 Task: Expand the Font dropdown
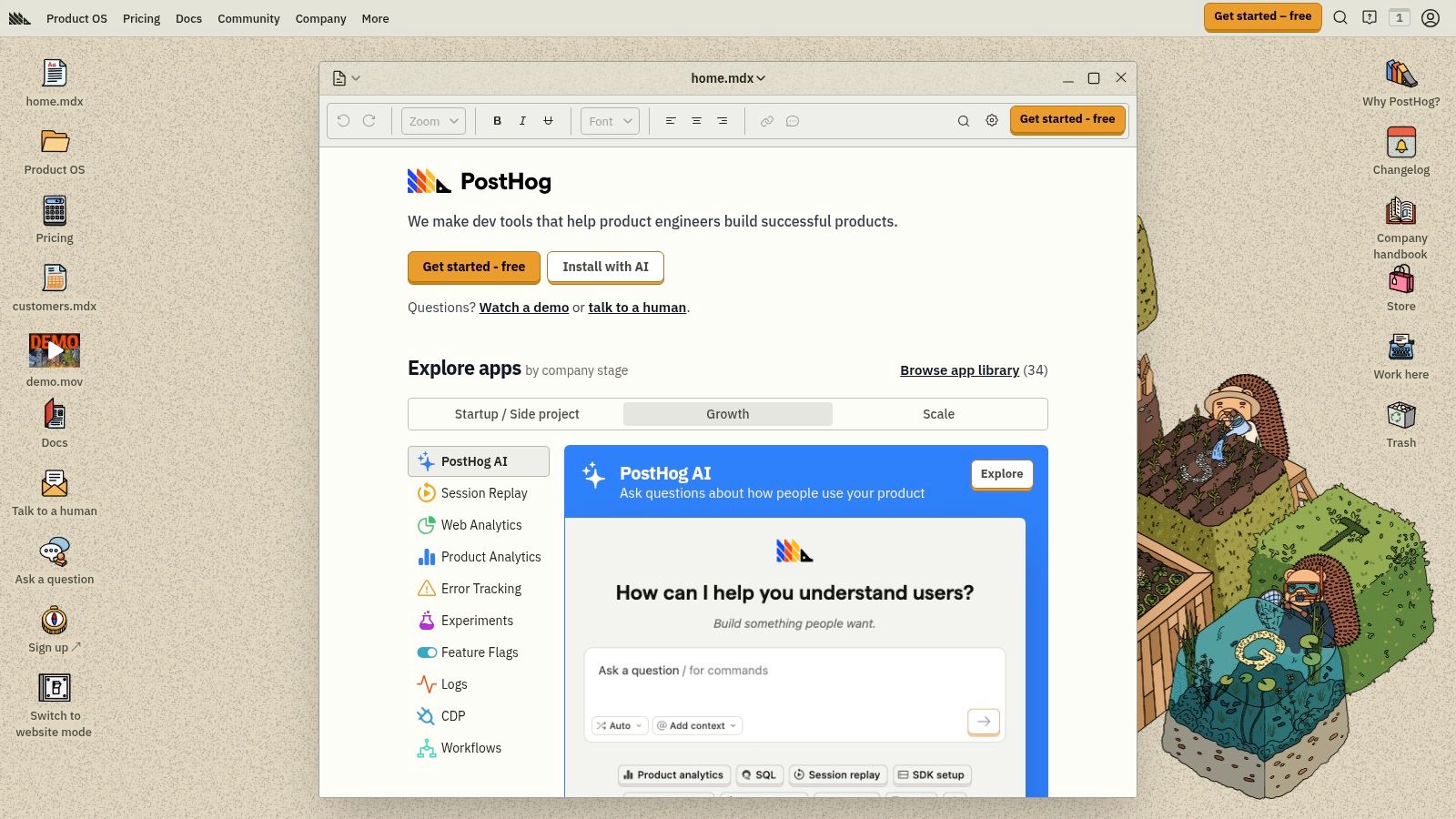pos(610,121)
